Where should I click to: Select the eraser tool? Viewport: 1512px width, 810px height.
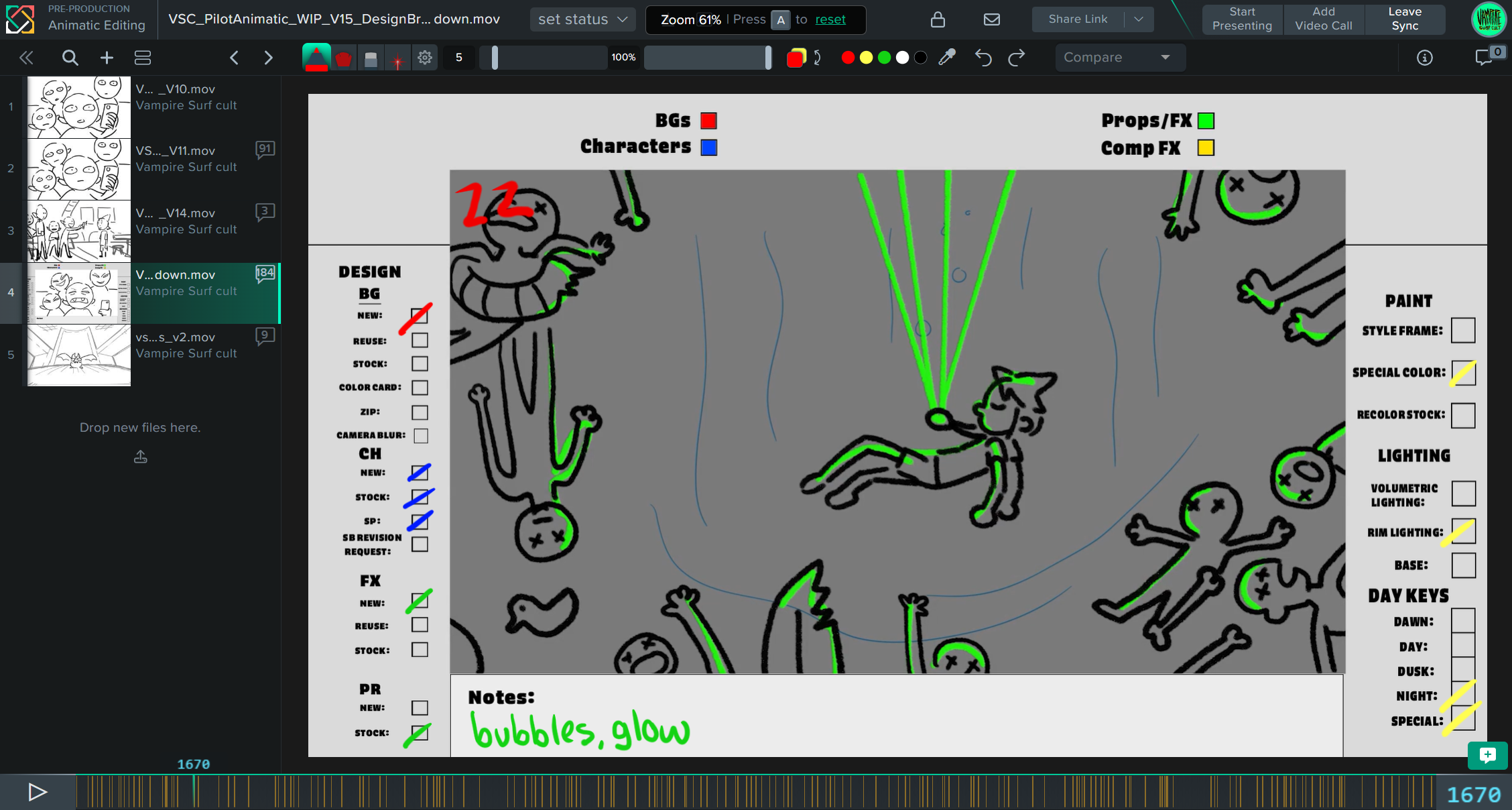pyautogui.click(x=371, y=58)
